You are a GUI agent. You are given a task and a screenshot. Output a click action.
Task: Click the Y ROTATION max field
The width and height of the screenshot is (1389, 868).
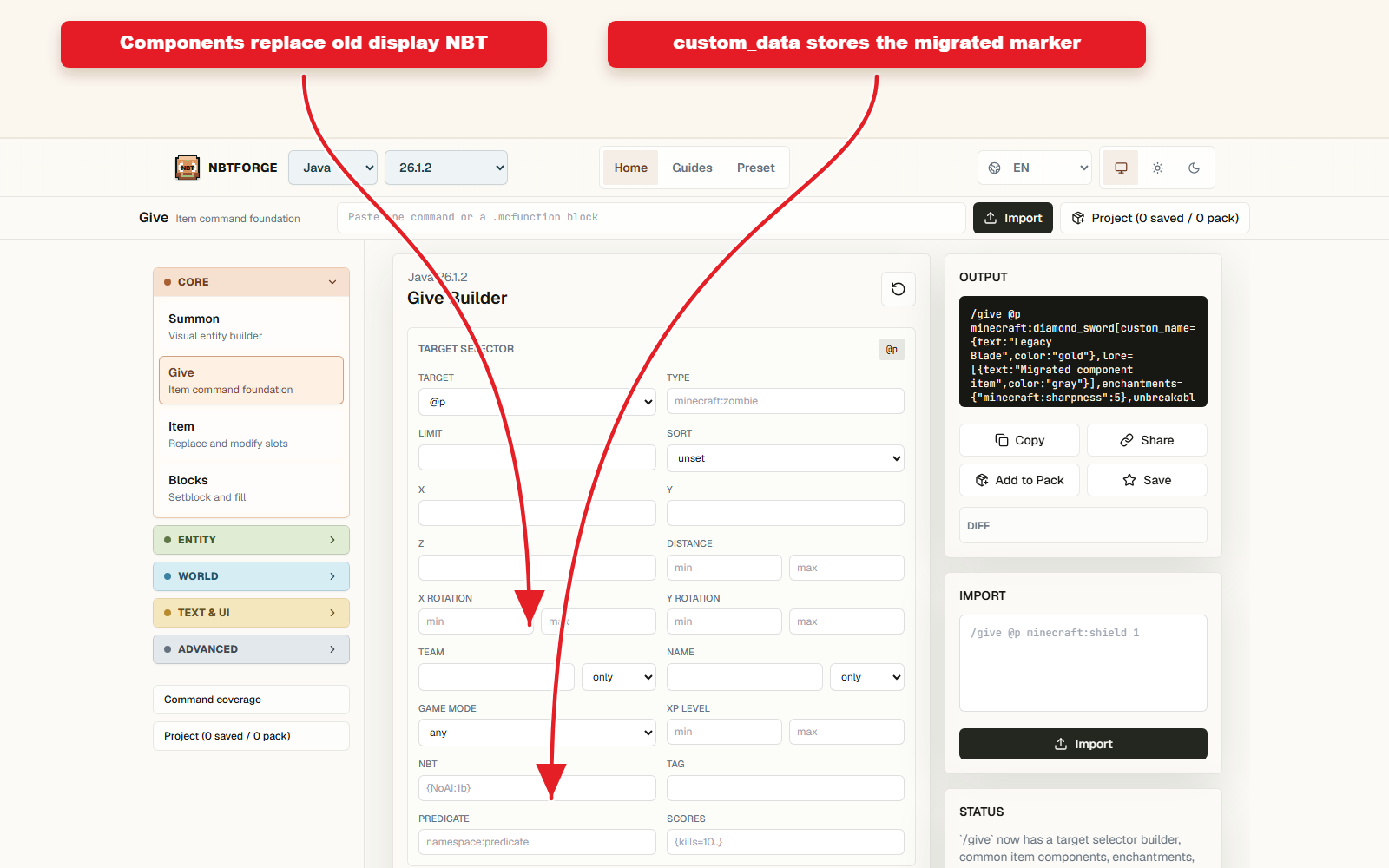[846, 621]
